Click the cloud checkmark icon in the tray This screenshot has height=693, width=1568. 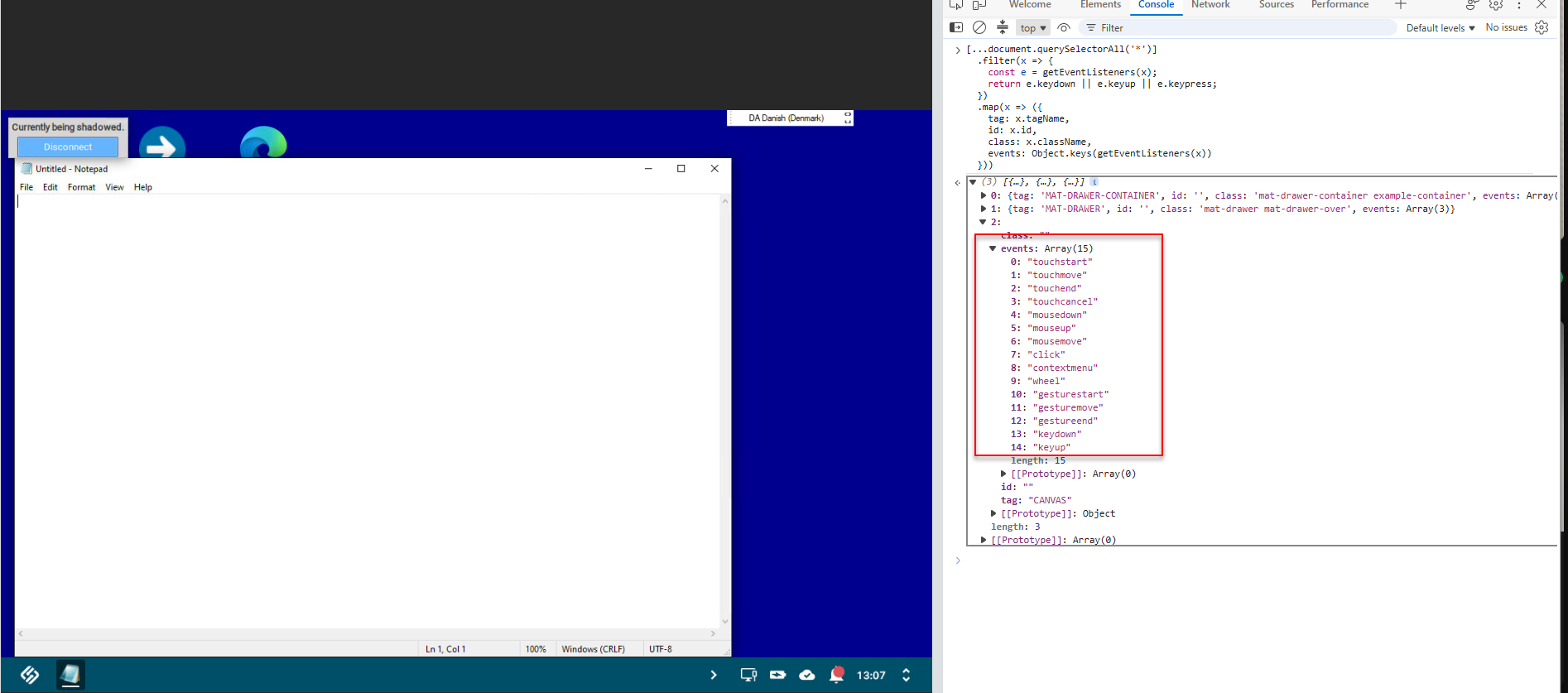[x=807, y=675]
